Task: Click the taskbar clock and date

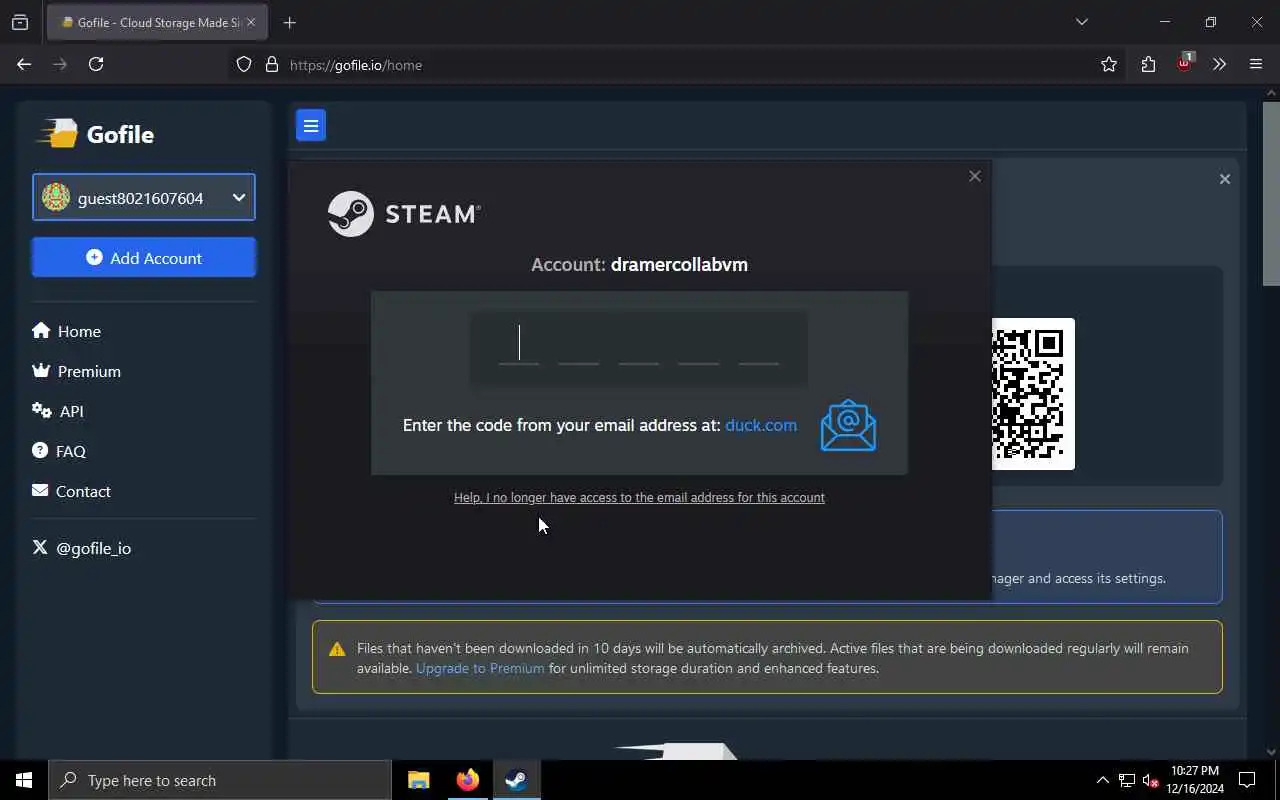Action: (1195, 780)
